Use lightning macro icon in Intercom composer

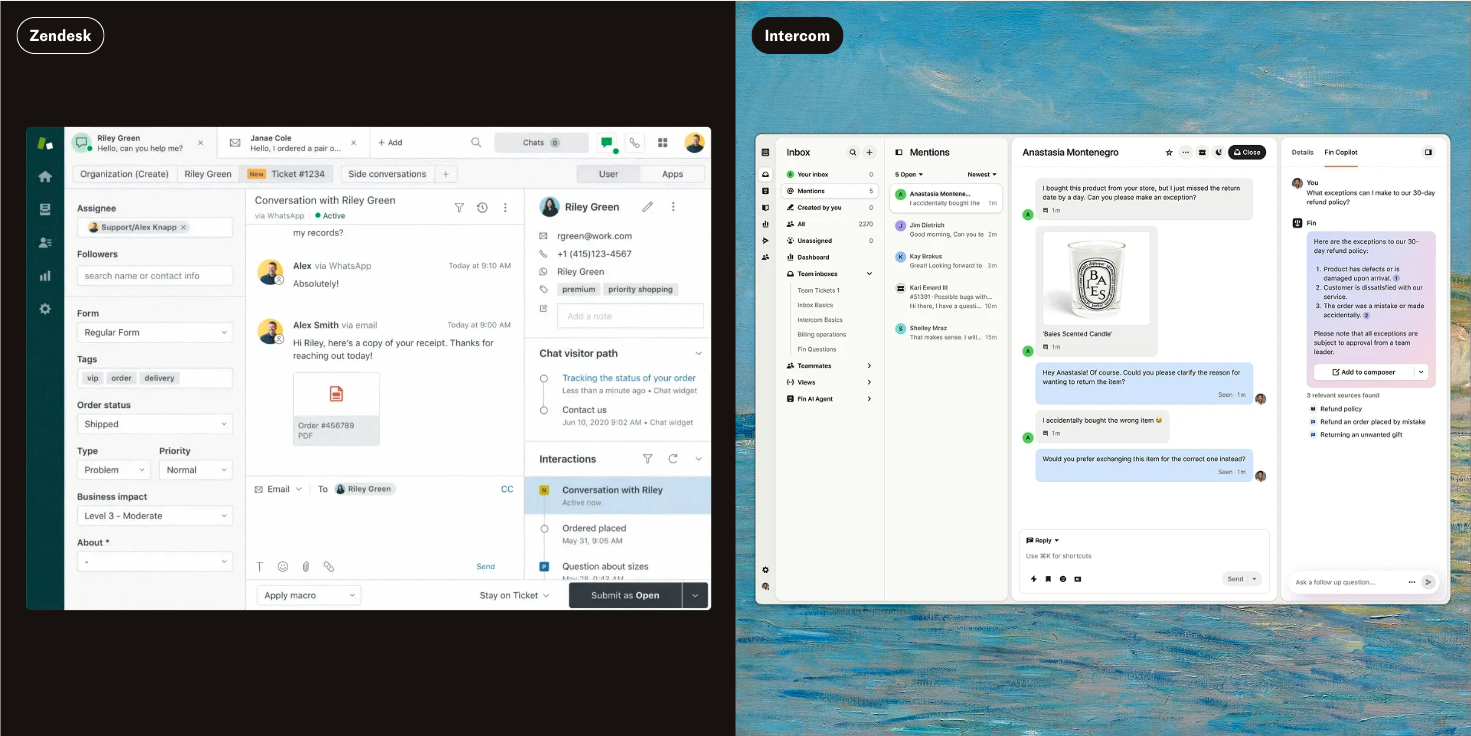[x=1034, y=579]
